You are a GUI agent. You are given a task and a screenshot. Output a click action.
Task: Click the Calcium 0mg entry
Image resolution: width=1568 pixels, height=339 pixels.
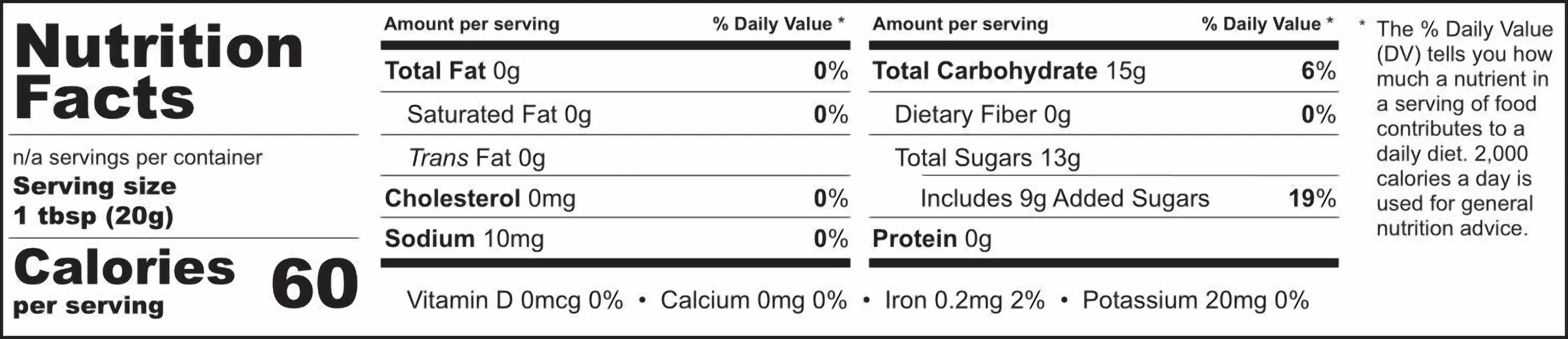[x=754, y=300]
